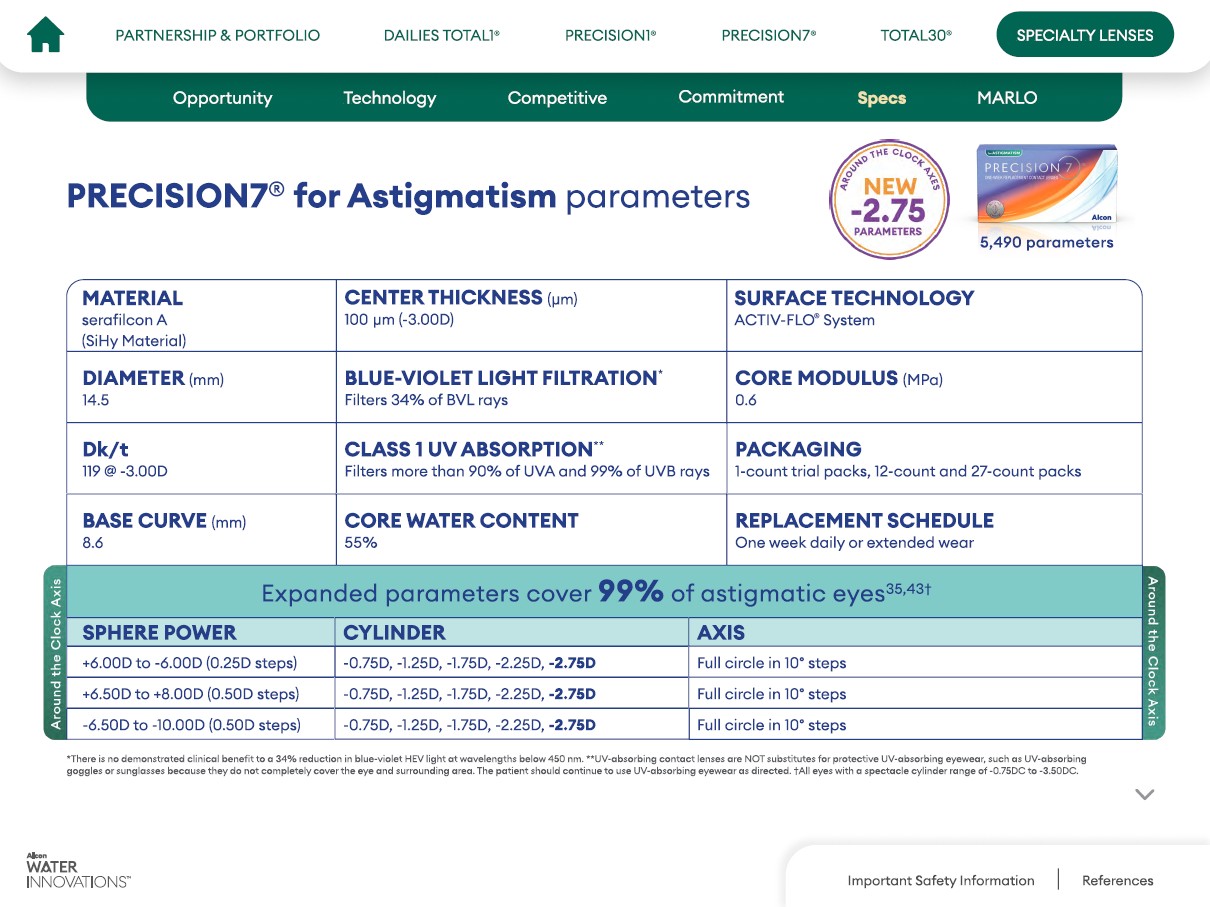Click the '5,490 parameters' caption
This screenshot has width=1210, height=907.
pos(1046,242)
